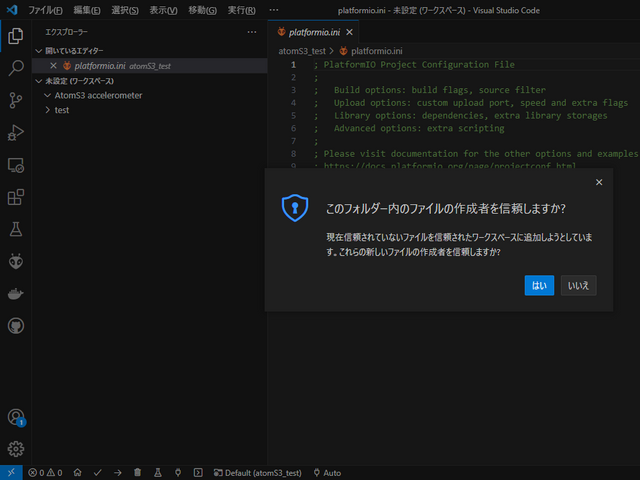Open the overflow menu ellipsis in menu bar
The image size is (640, 480).
click(x=274, y=10)
